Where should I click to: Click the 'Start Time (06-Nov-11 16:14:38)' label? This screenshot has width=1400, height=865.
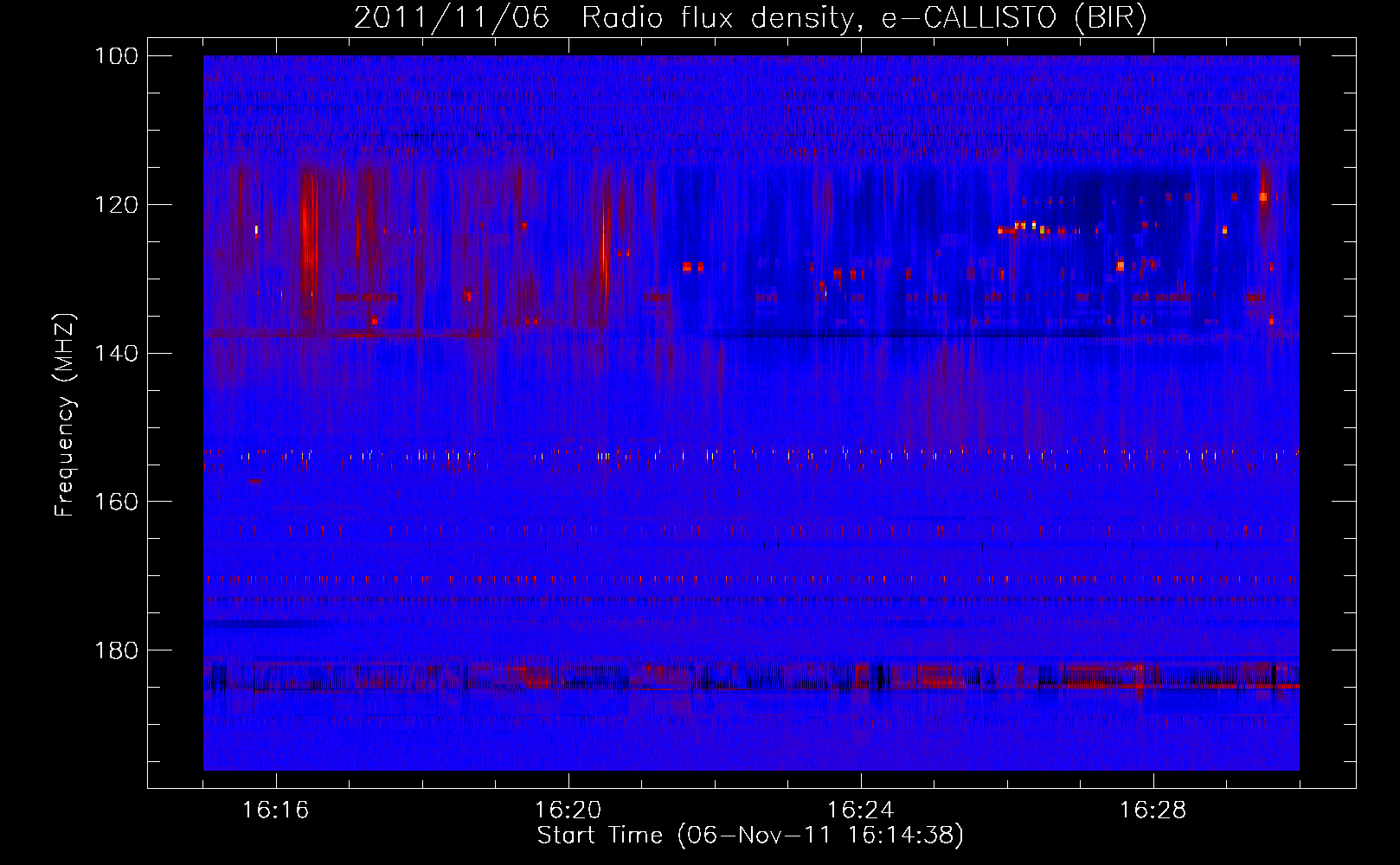tap(750, 836)
